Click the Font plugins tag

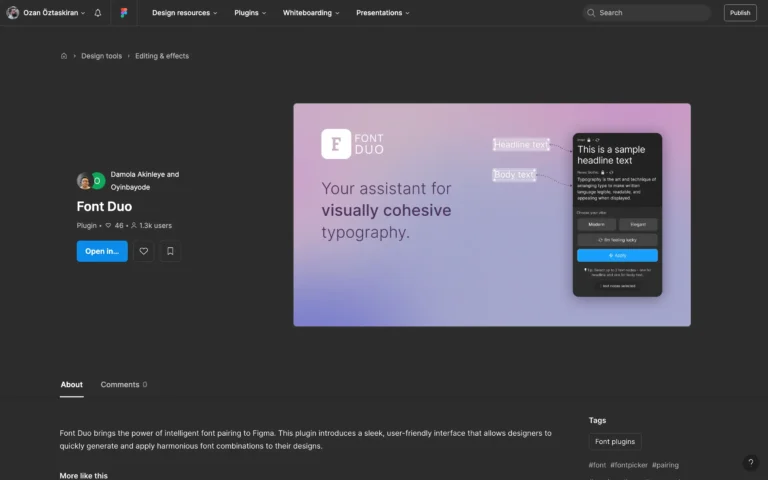[615, 442]
